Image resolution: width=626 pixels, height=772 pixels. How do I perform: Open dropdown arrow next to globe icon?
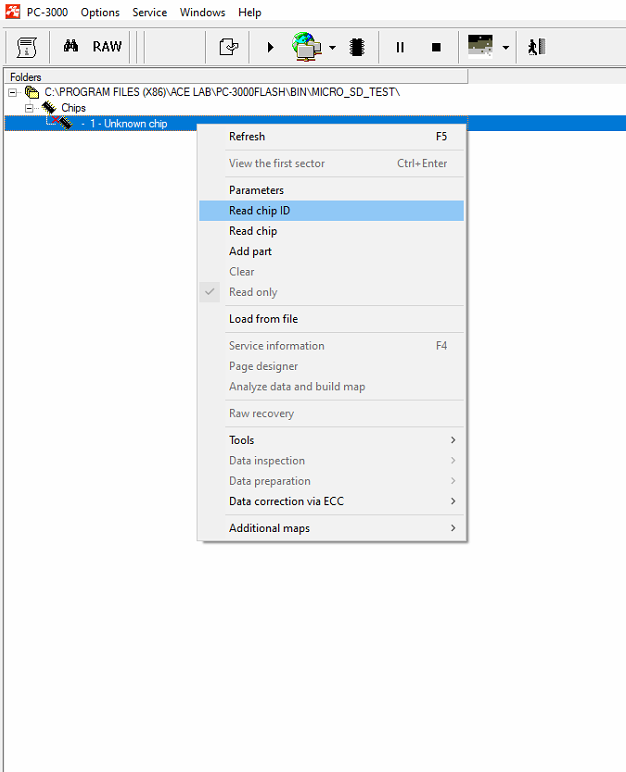point(332,47)
